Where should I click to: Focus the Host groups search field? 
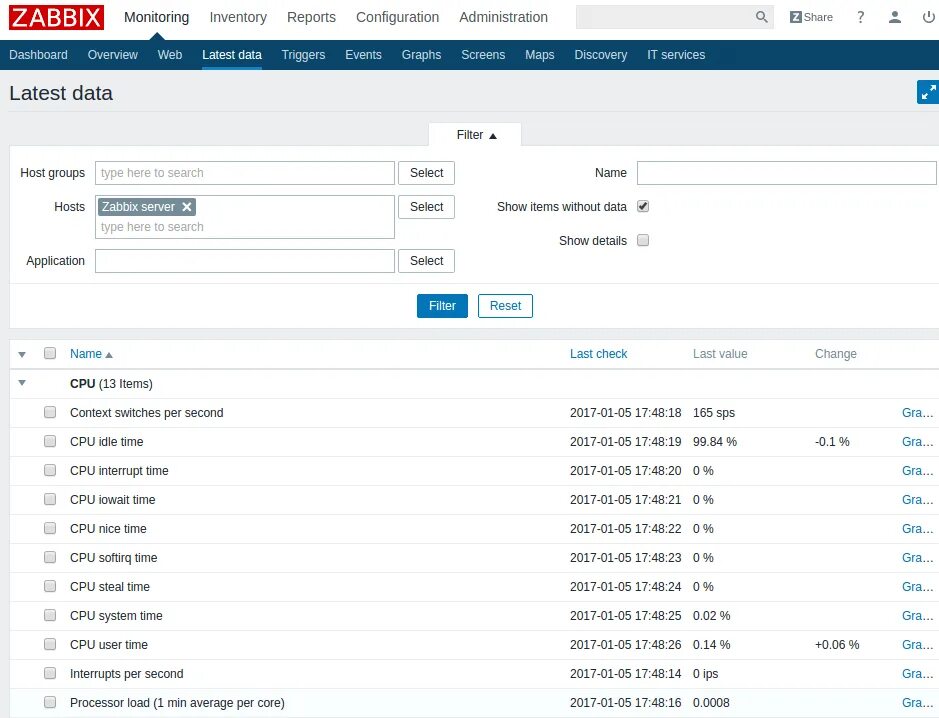coord(245,173)
